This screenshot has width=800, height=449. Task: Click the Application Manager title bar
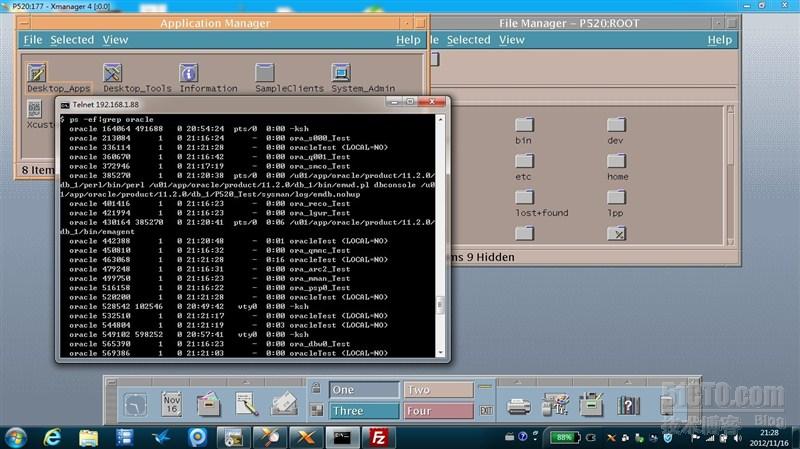point(215,23)
